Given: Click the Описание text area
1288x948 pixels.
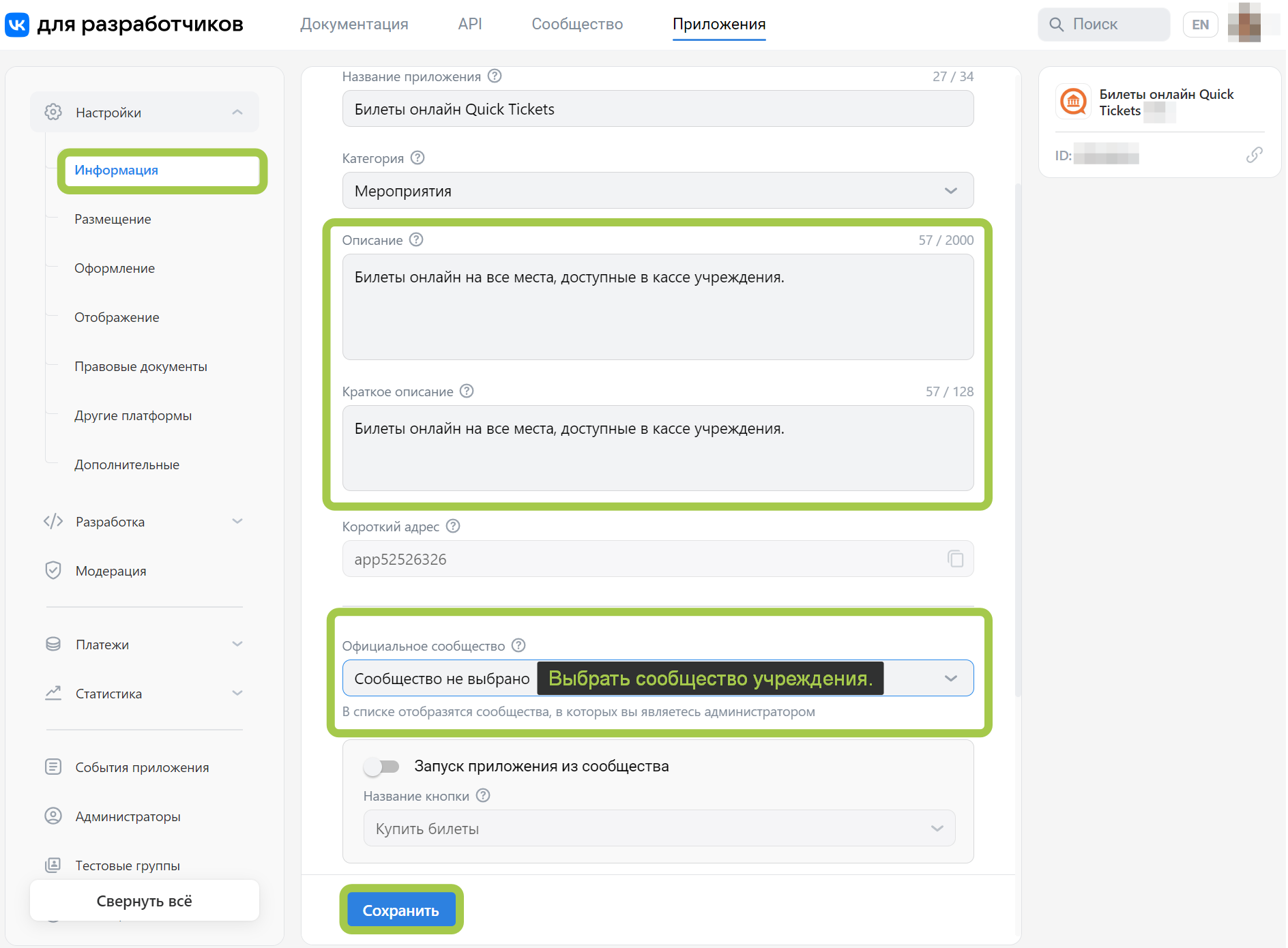Looking at the screenshot, I should point(658,307).
